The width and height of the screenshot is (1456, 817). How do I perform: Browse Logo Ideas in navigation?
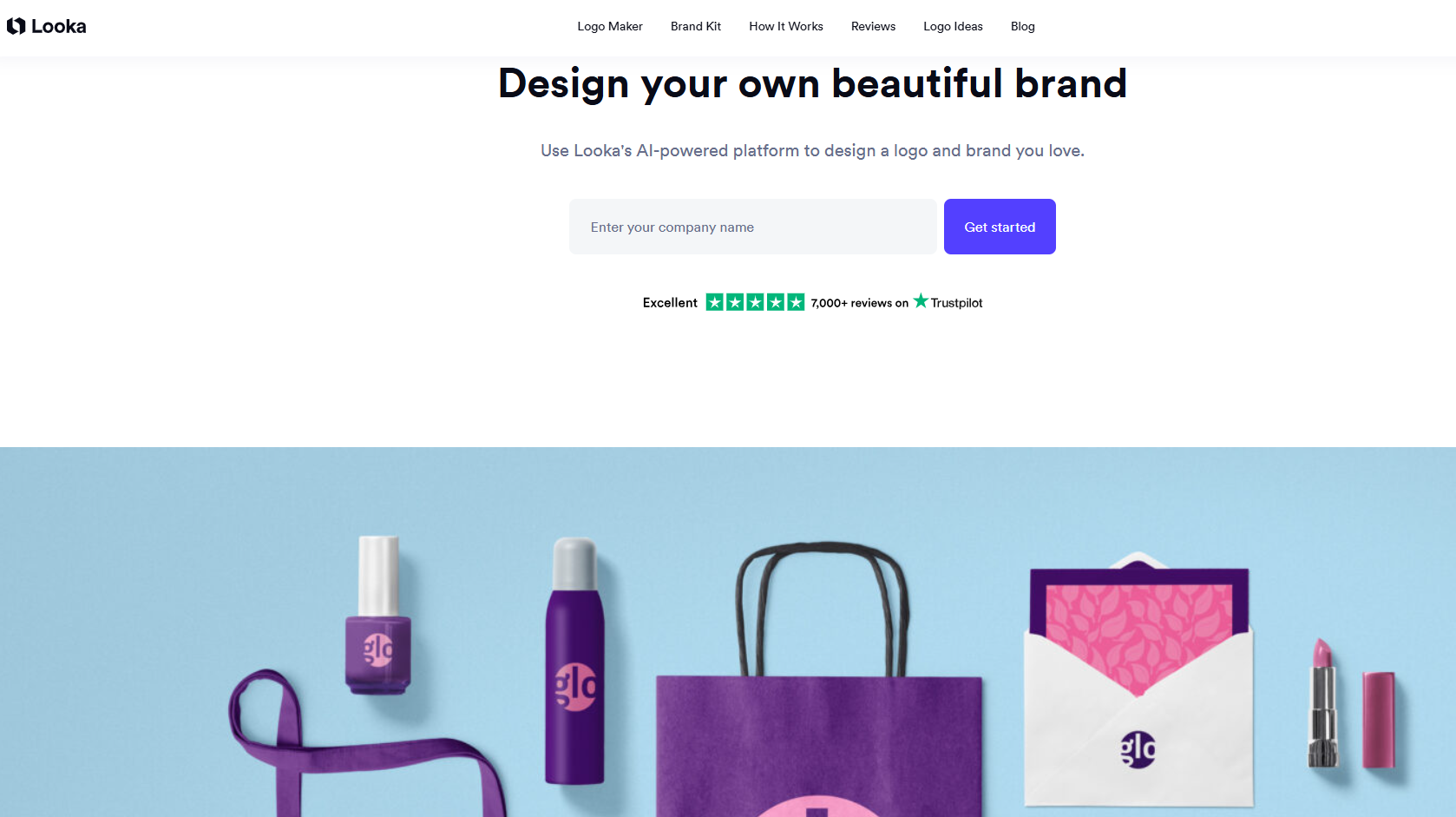tap(953, 26)
